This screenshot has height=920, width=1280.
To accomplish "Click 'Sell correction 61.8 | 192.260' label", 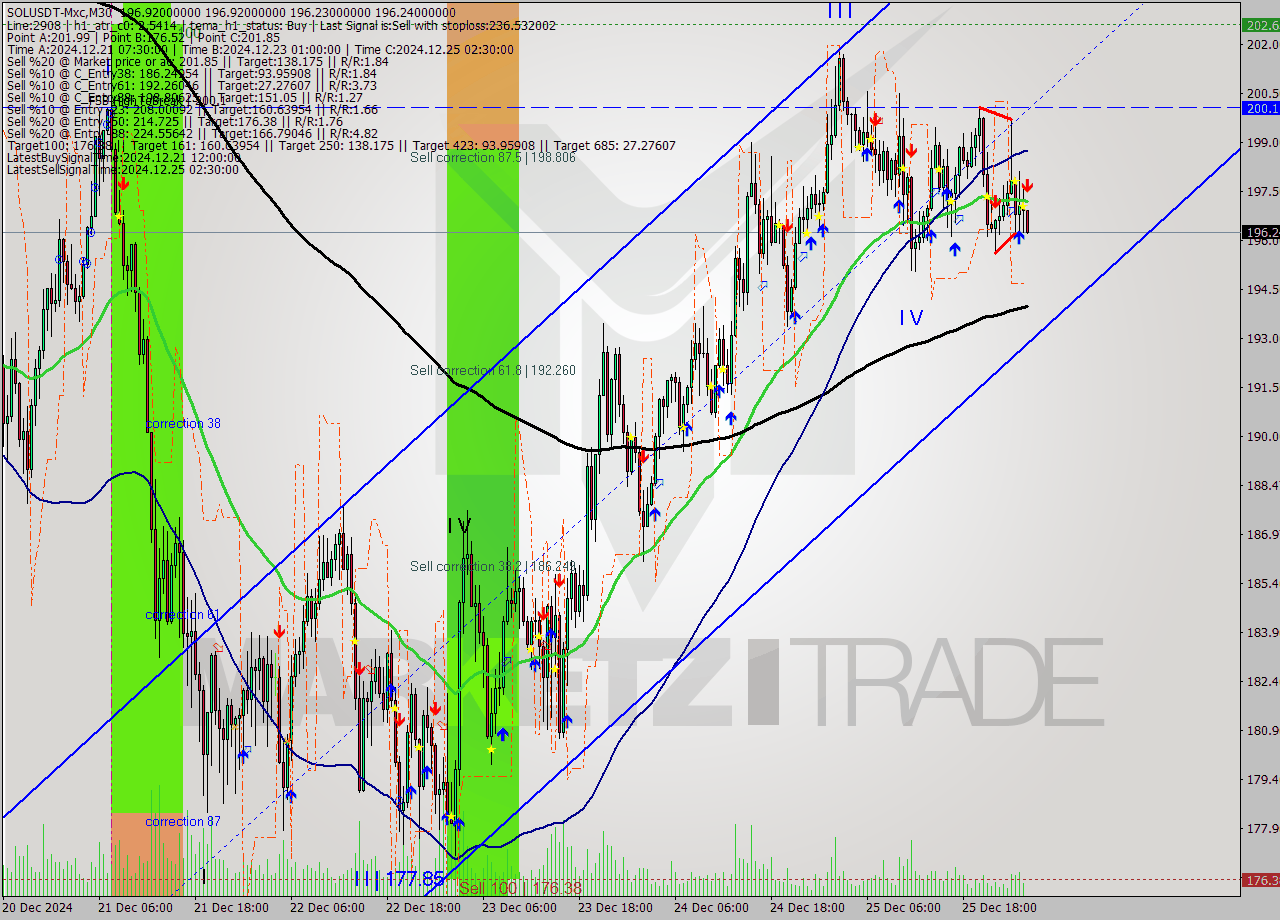I will point(493,370).
